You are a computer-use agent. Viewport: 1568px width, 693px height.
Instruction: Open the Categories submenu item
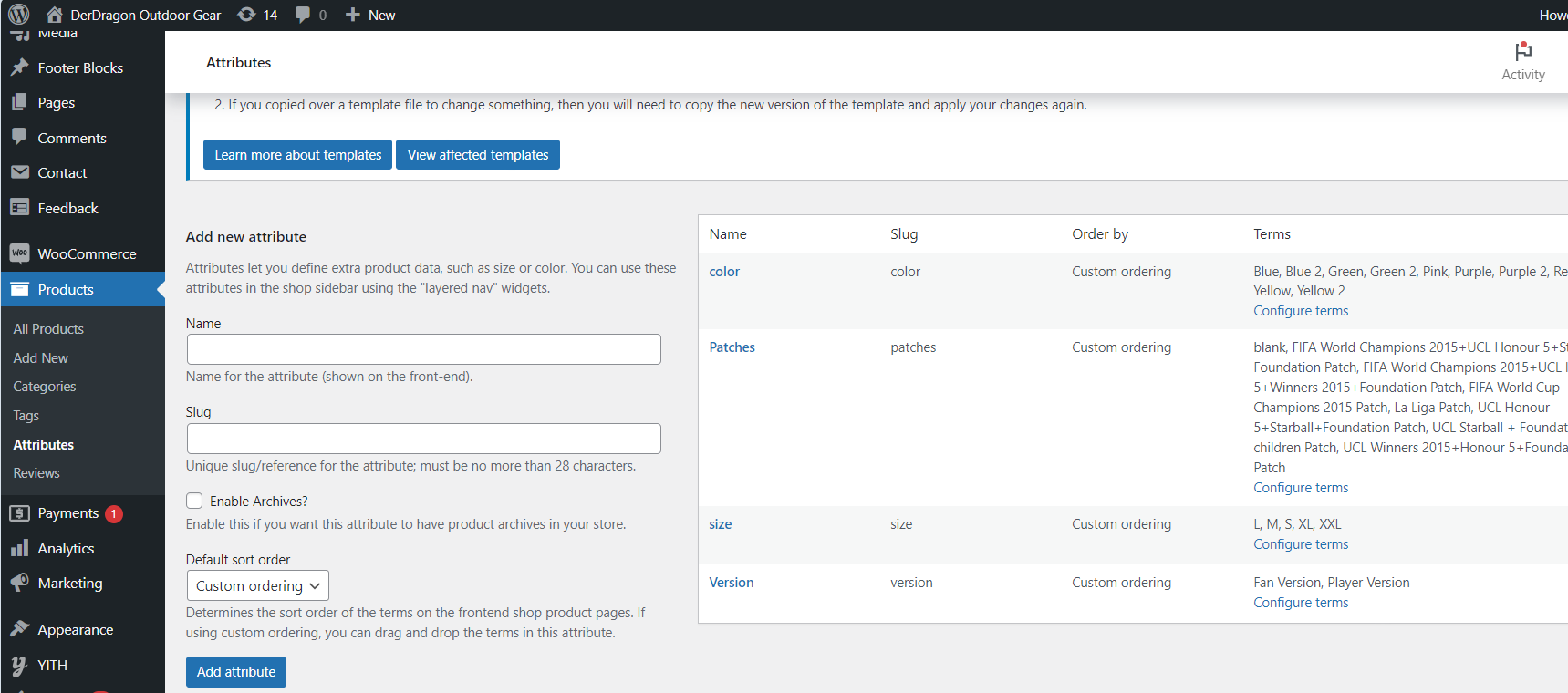(45, 387)
